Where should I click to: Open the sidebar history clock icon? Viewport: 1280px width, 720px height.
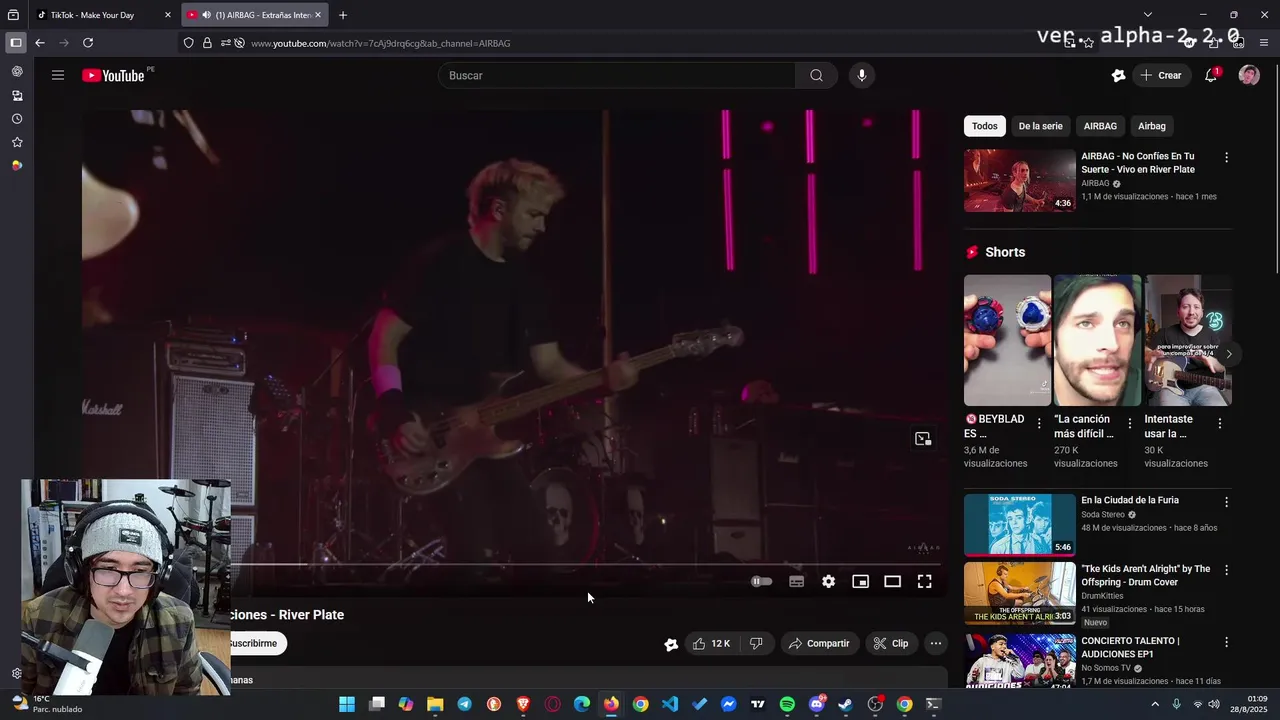[x=17, y=119]
